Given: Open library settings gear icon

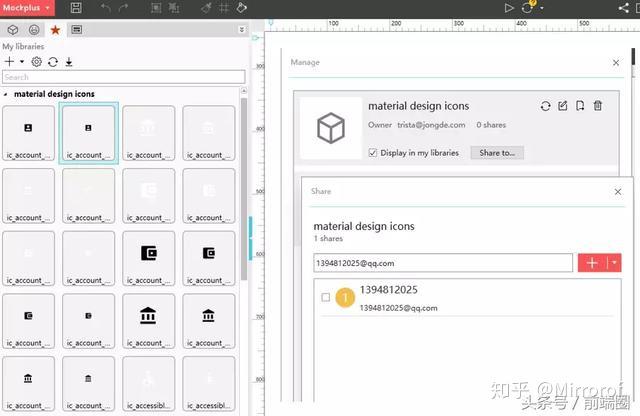Looking at the screenshot, I should pyautogui.click(x=37, y=62).
